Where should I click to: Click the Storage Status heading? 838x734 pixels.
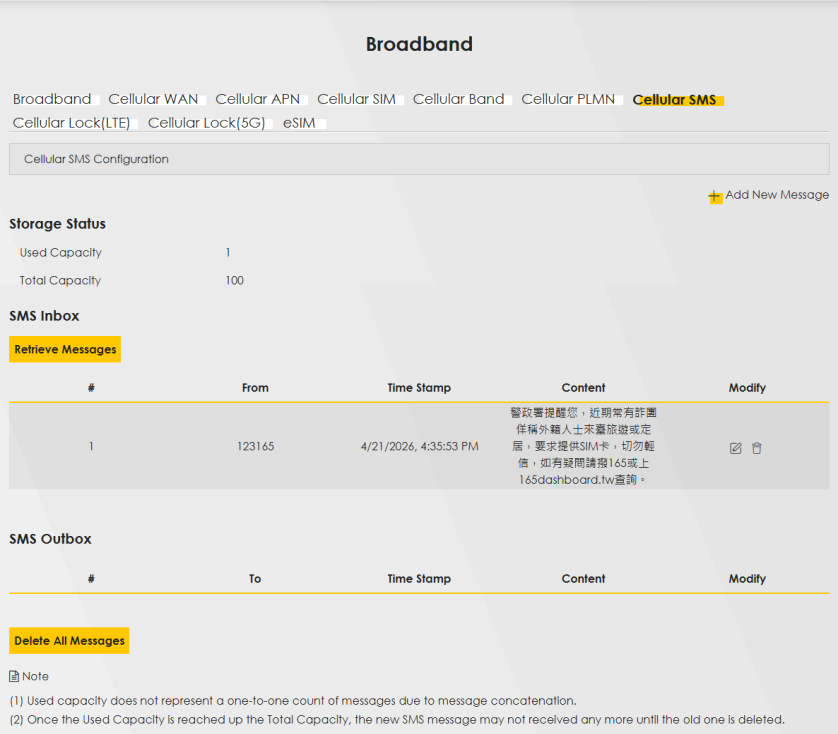(x=57, y=223)
